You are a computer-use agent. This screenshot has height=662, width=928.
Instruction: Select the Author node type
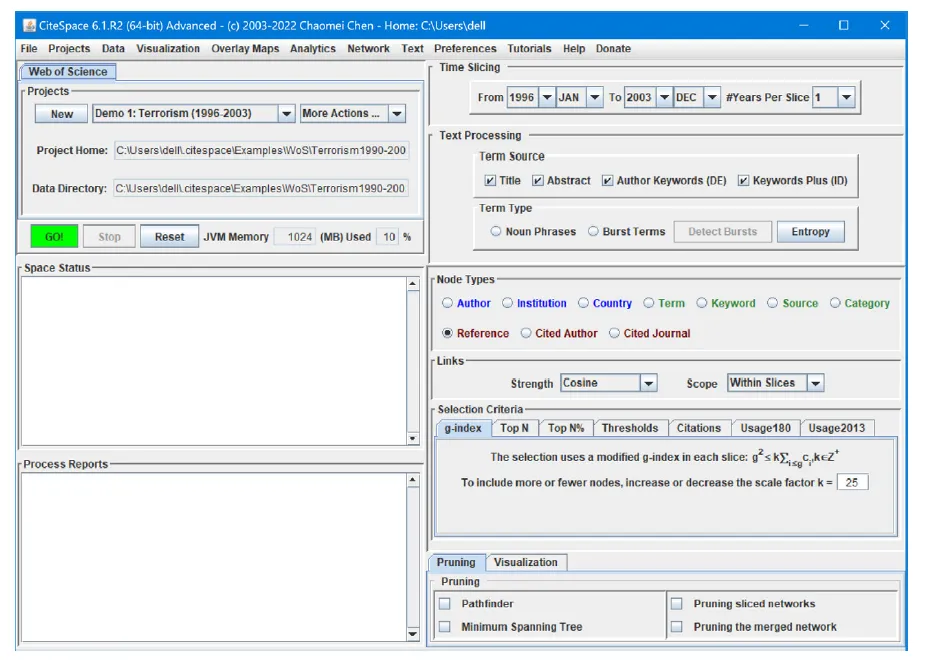[x=447, y=303]
